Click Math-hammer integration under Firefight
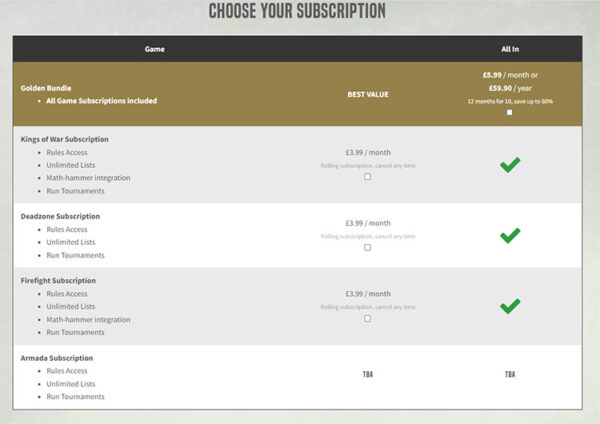Image resolution: width=600 pixels, height=424 pixels. (x=88, y=320)
